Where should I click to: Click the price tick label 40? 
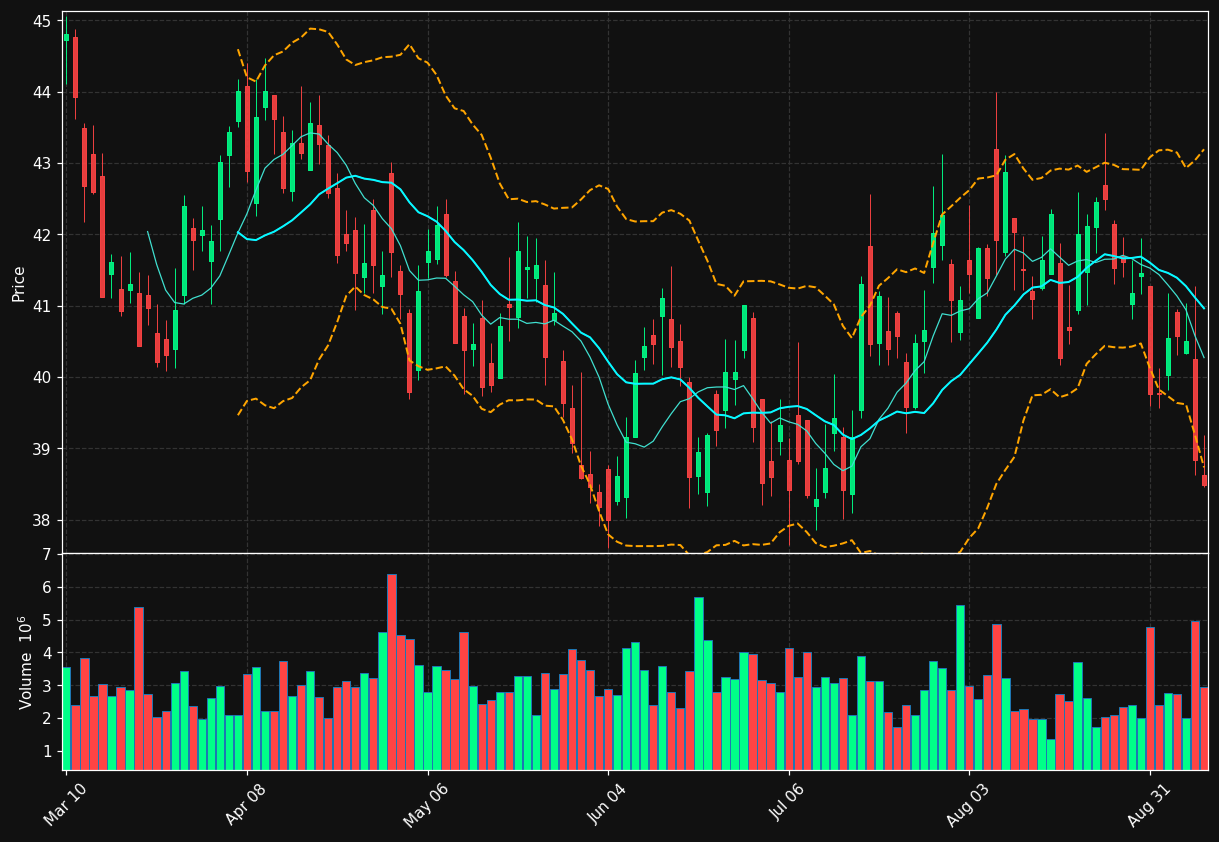tap(43, 377)
